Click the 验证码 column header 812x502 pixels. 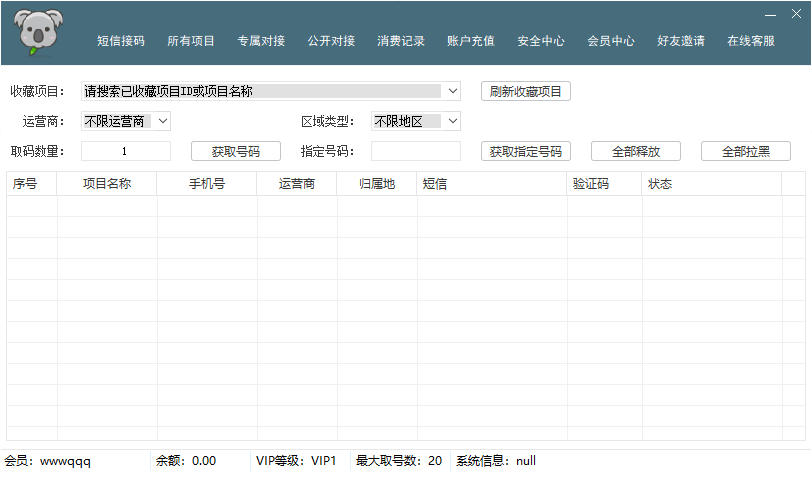coord(590,184)
